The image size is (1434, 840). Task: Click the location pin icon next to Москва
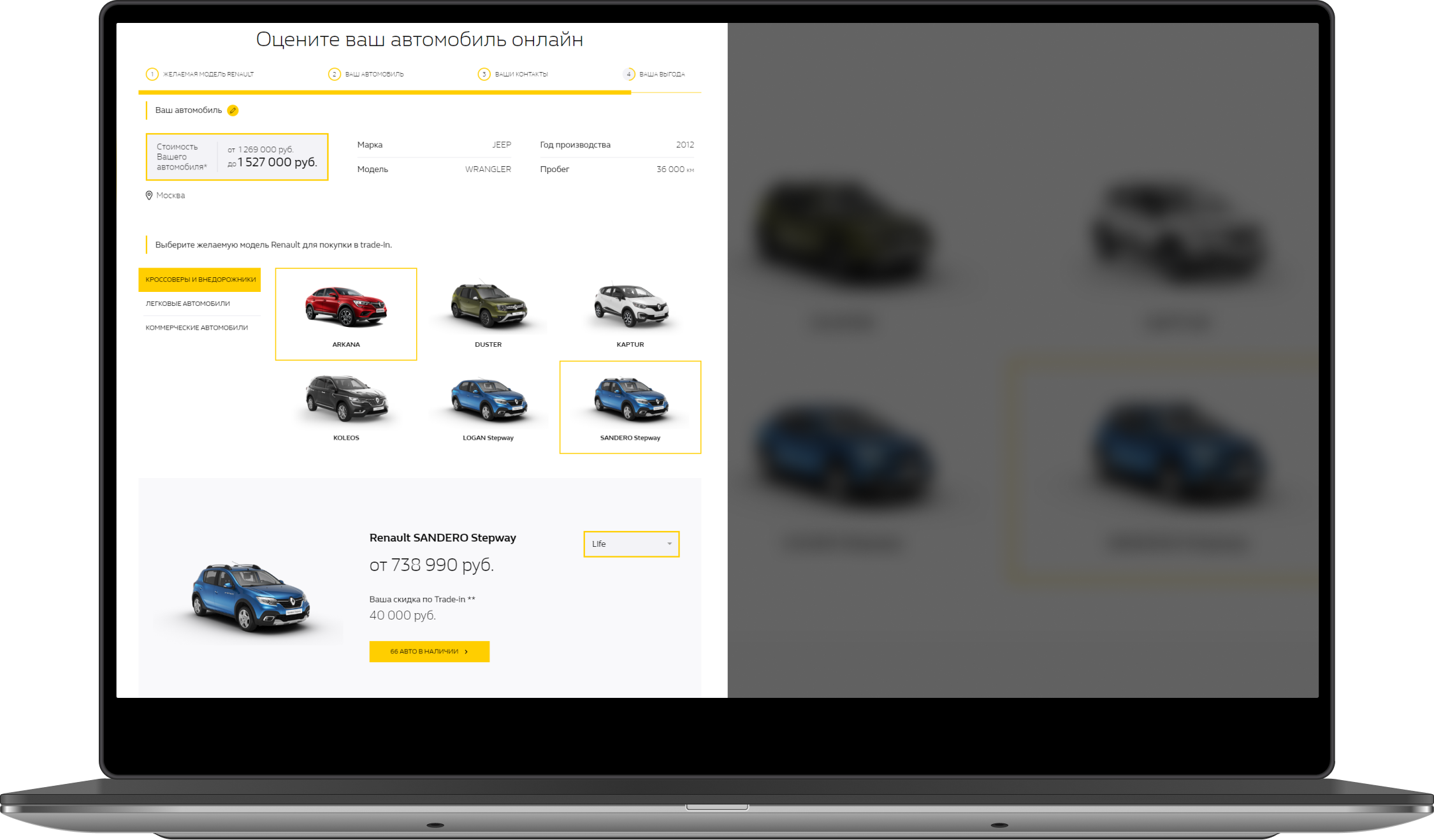click(x=149, y=195)
